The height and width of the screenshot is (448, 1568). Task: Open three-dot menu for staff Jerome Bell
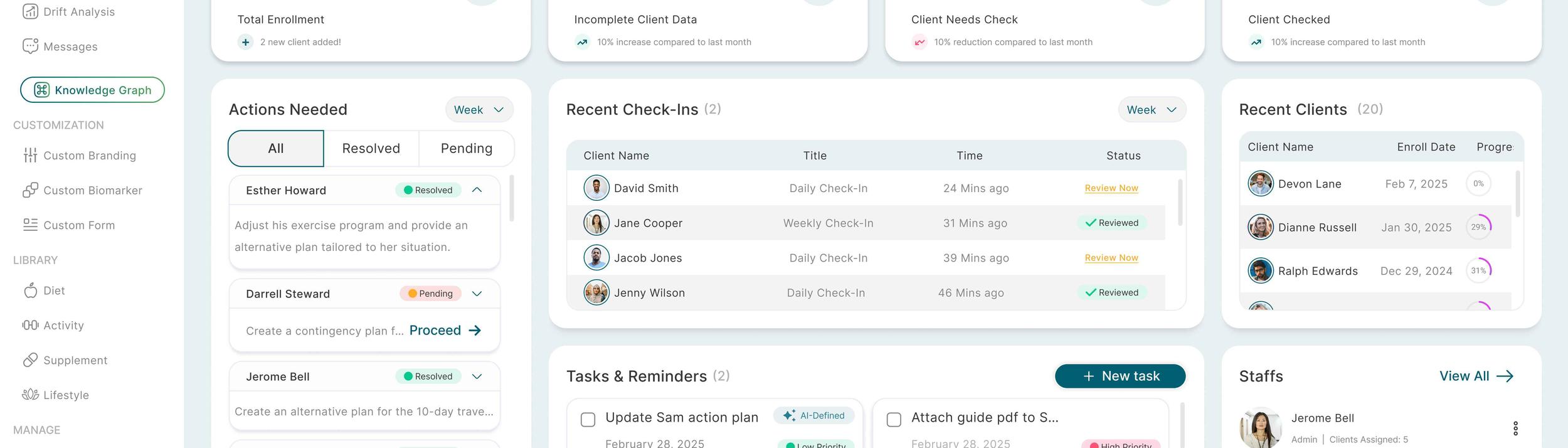[1515, 429]
